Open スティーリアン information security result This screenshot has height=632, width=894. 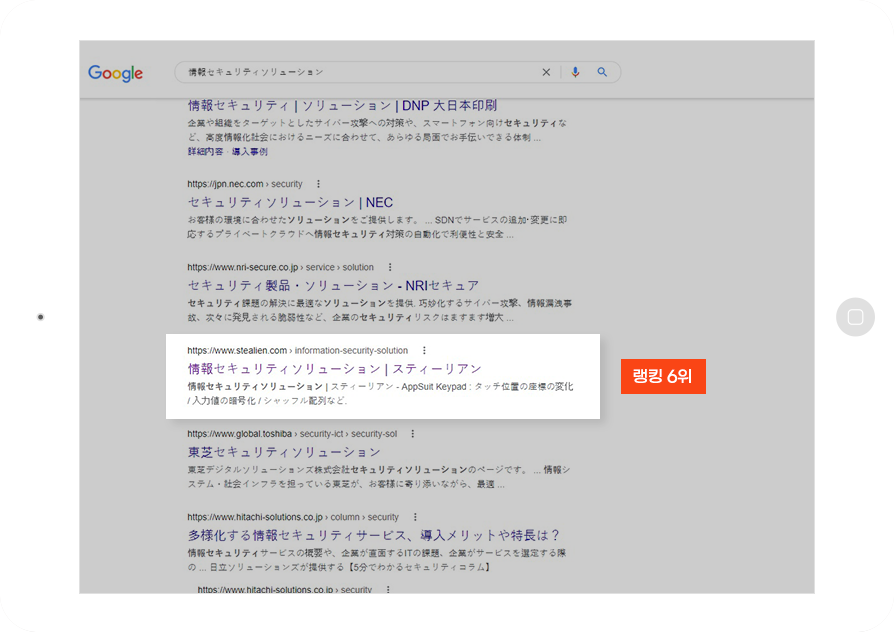pyautogui.click(x=335, y=368)
